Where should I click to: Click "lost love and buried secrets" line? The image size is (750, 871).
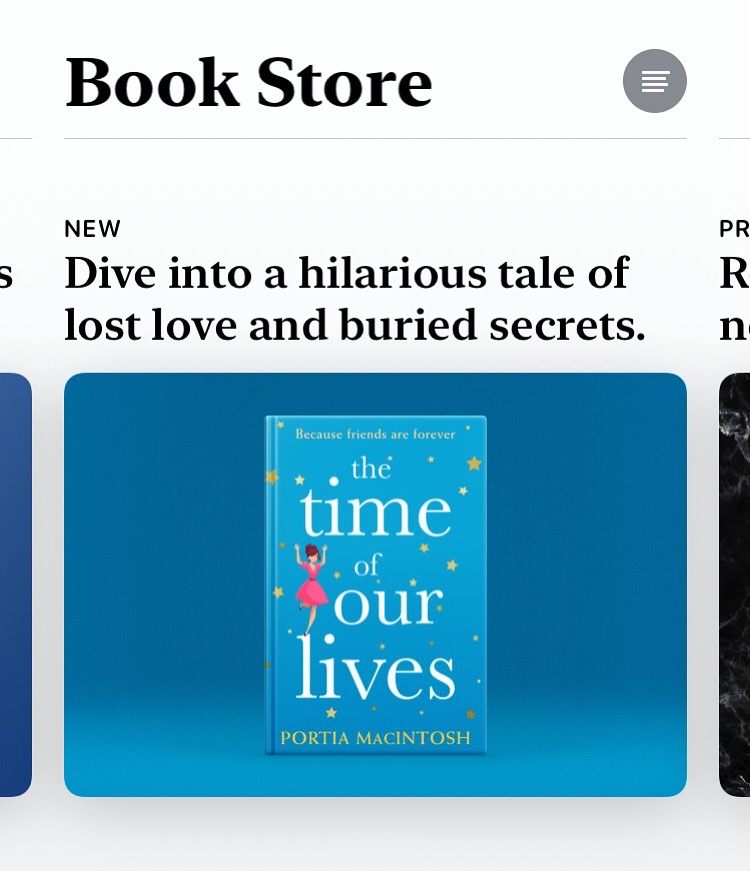coord(354,325)
